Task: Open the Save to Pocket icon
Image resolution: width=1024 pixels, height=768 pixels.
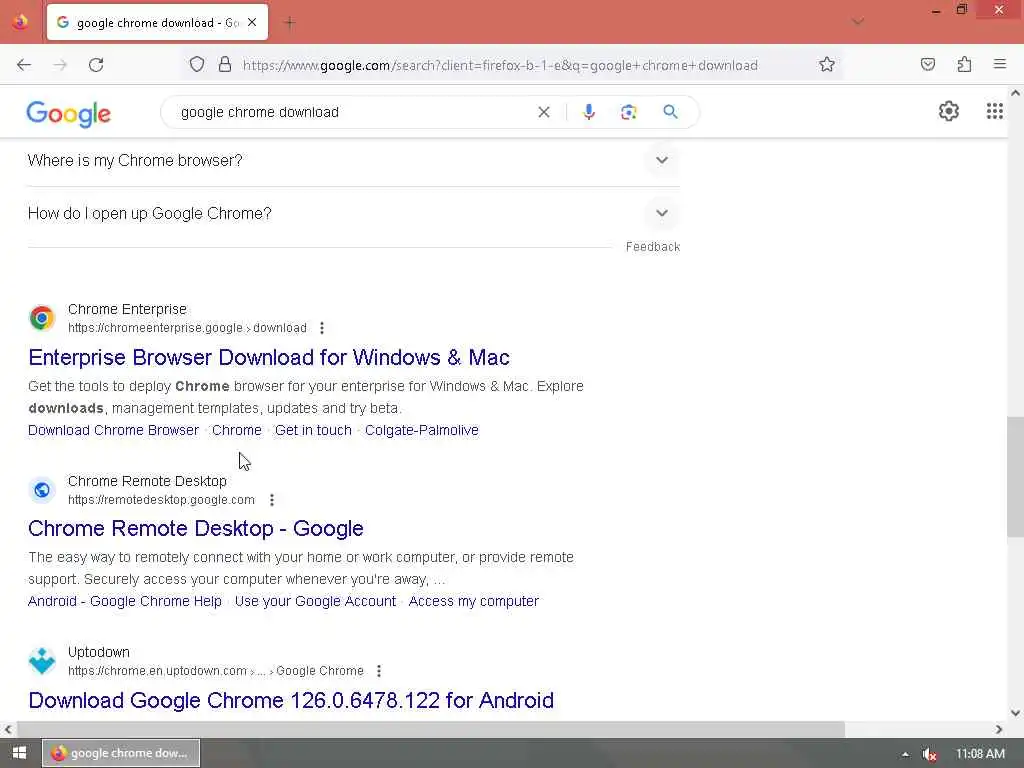Action: tap(927, 64)
